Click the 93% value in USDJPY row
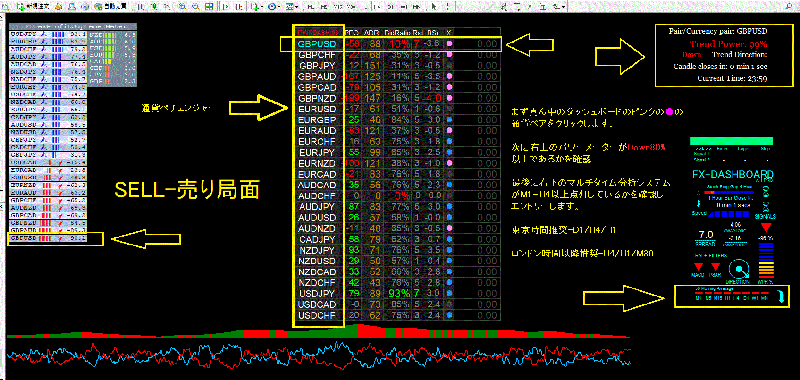The height and width of the screenshot is (380, 800). tap(398, 293)
